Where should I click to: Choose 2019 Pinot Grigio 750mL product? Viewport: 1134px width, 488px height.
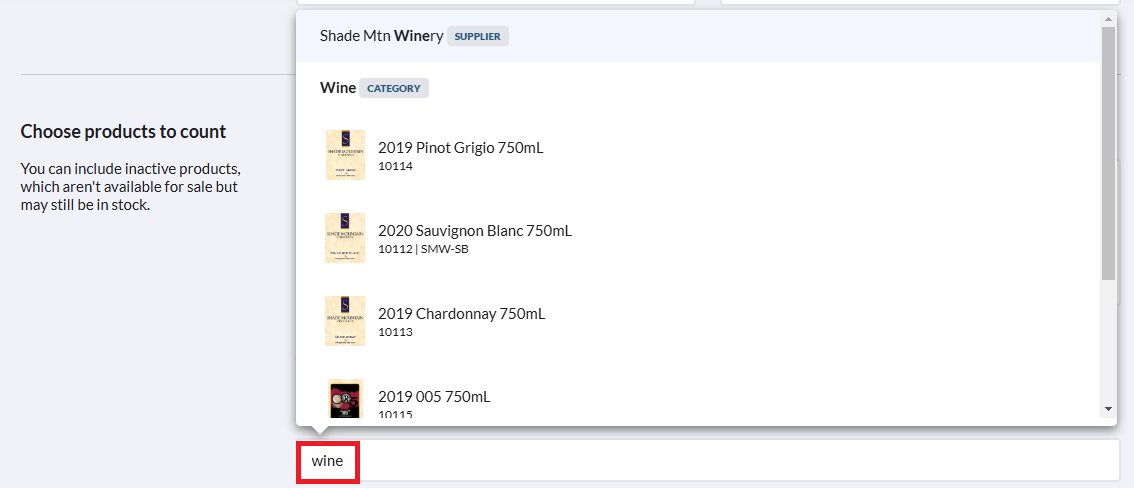click(x=698, y=155)
